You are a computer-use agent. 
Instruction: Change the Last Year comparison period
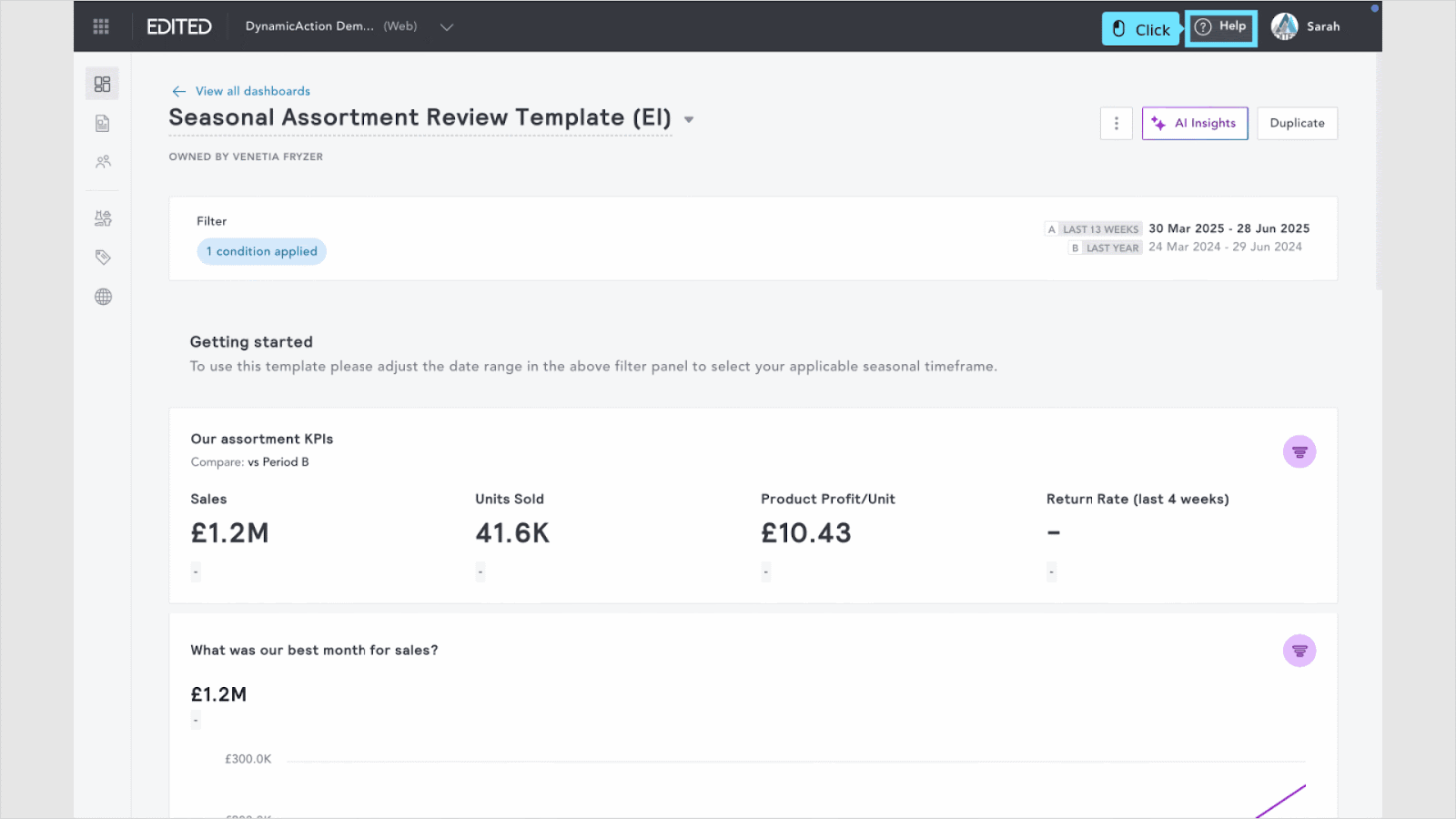pyautogui.click(x=1186, y=247)
